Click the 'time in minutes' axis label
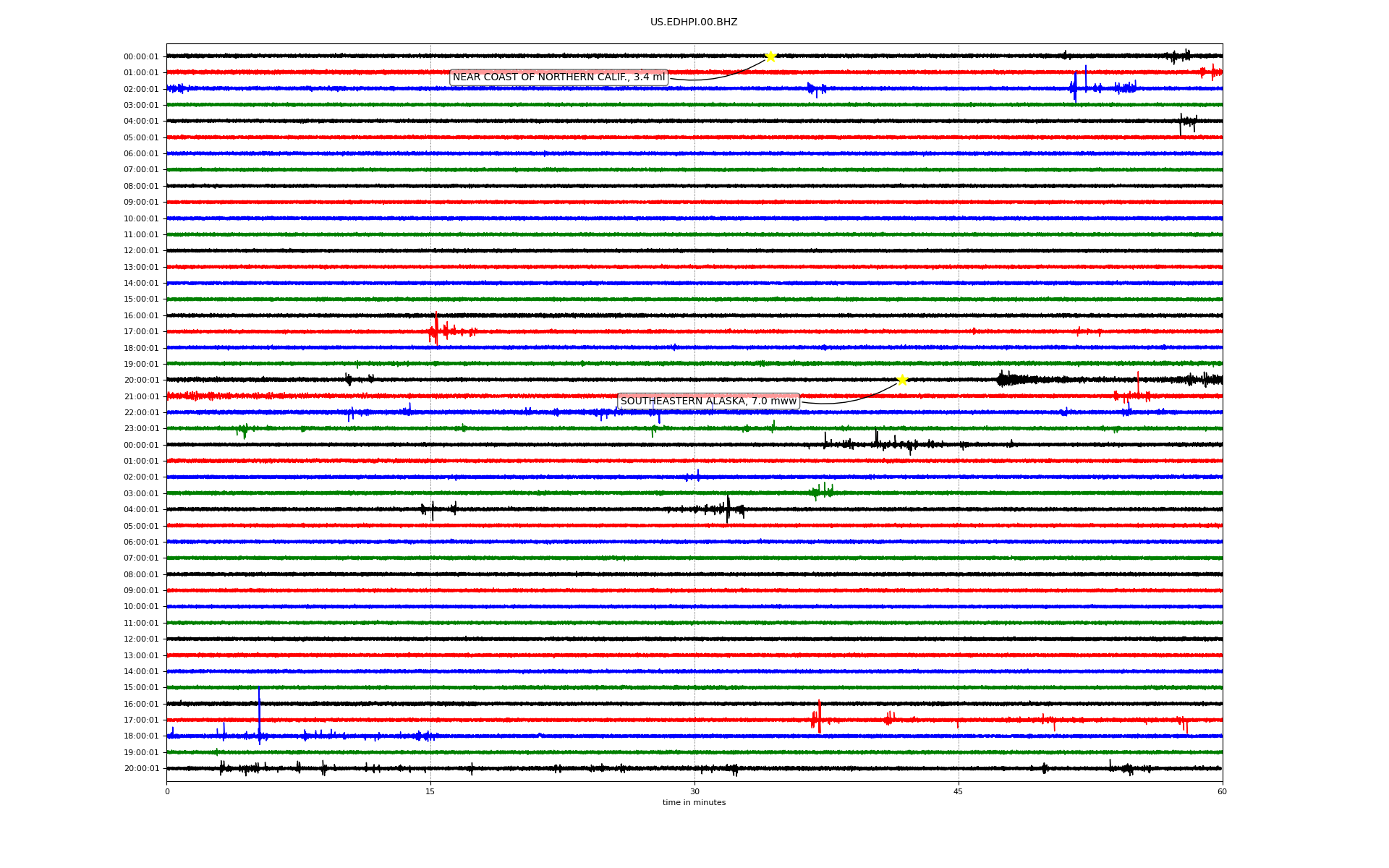The image size is (1389, 868). (694, 803)
